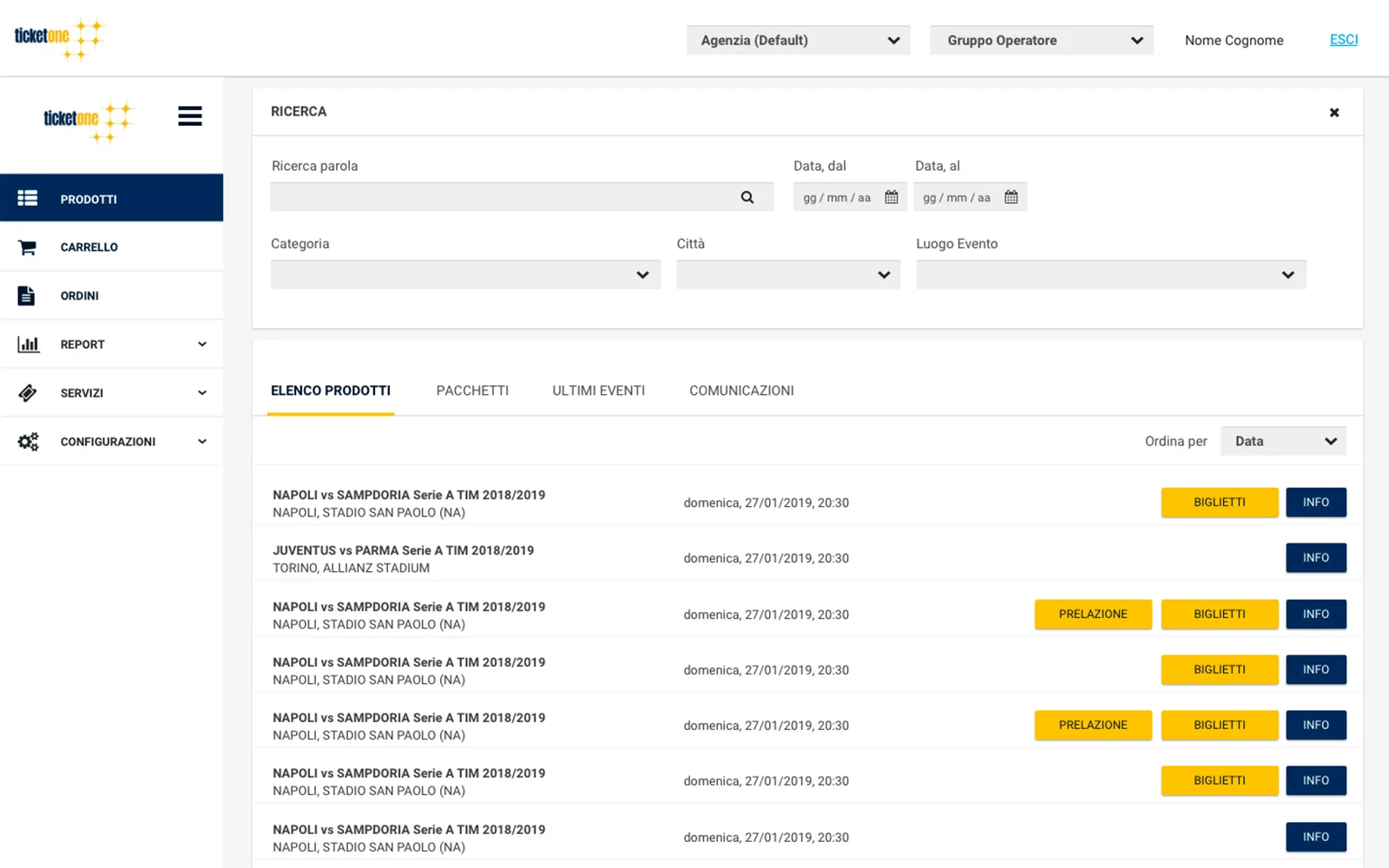Image resolution: width=1389 pixels, height=868 pixels.
Task: Switch to the Comunicazioni tab
Action: tap(741, 391)
